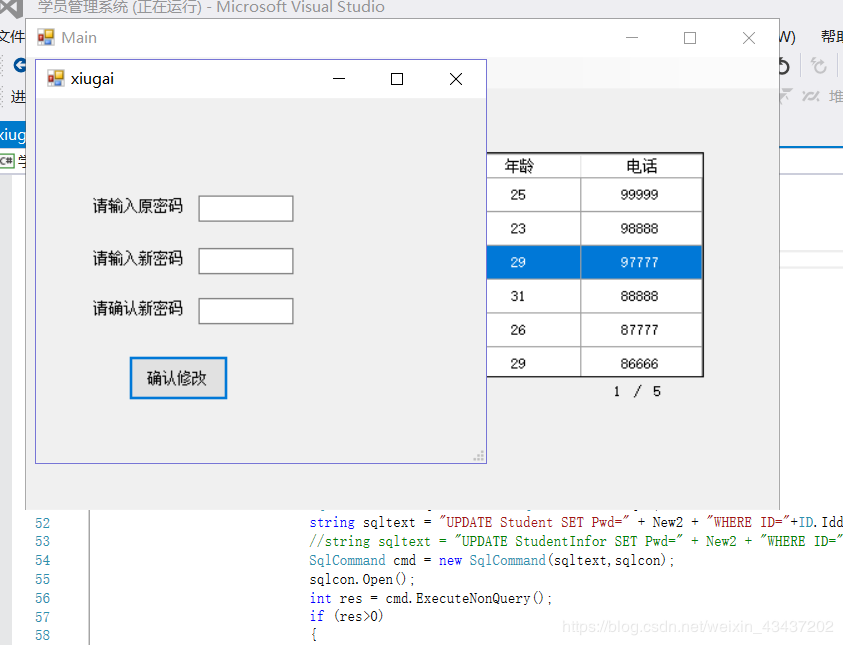Open the 文件 menu in Visual Studio
Screen dimensions: 843x645
point(12,37)
